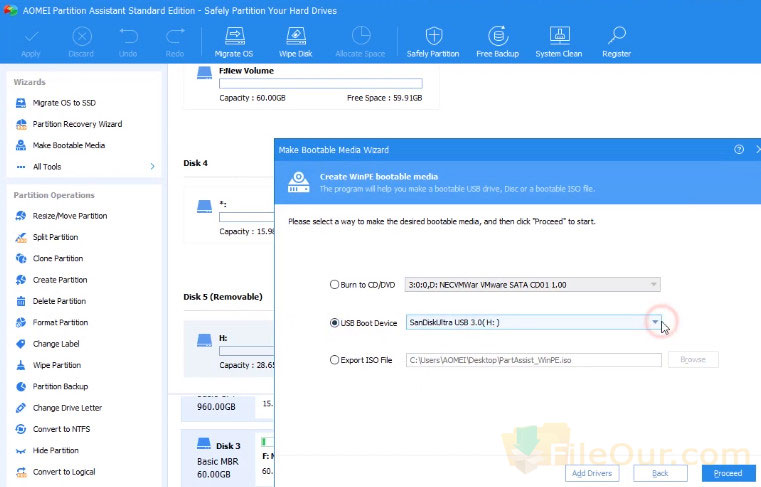Expand the All Tools submenu arrow

point(152,167)
